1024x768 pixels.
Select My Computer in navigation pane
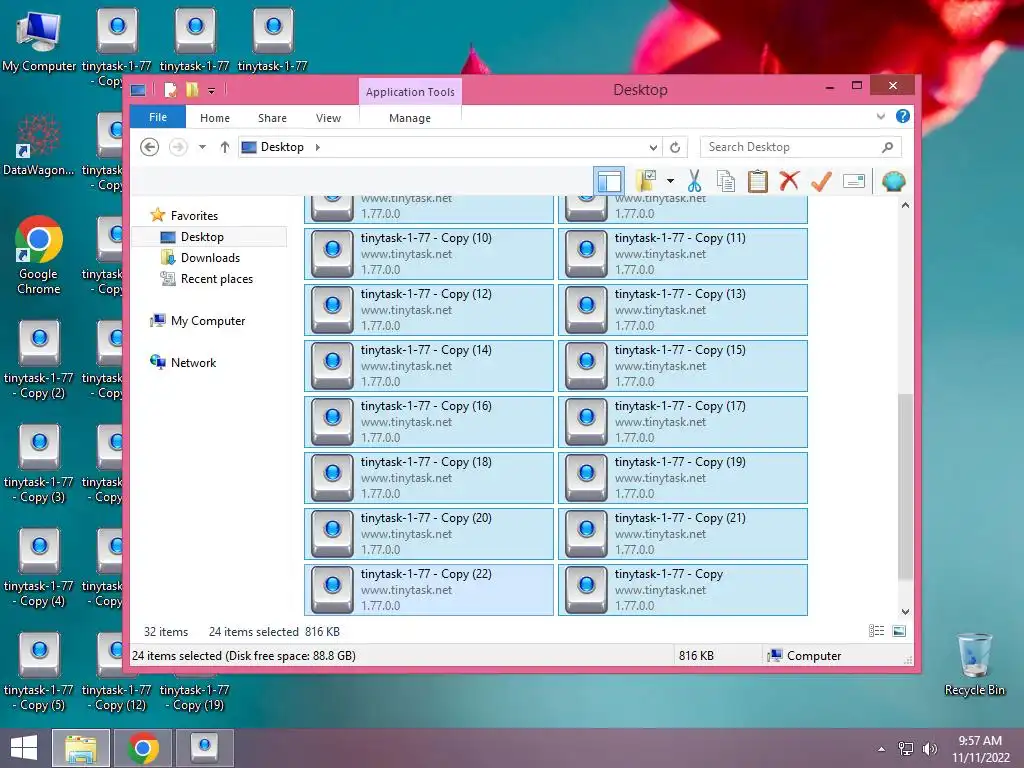coord(198,321)
